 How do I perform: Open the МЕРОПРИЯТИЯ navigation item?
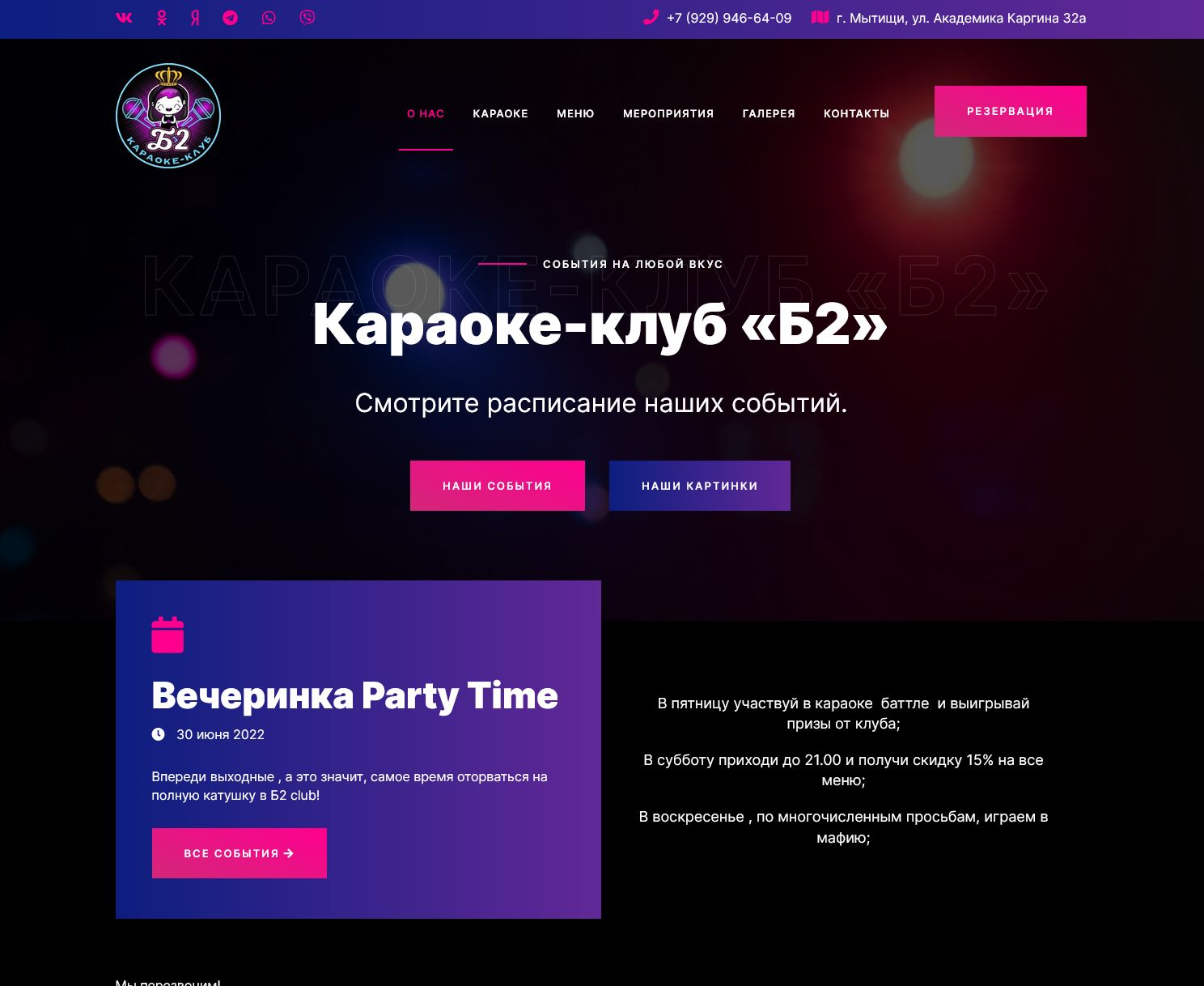(x=668, y=113)
